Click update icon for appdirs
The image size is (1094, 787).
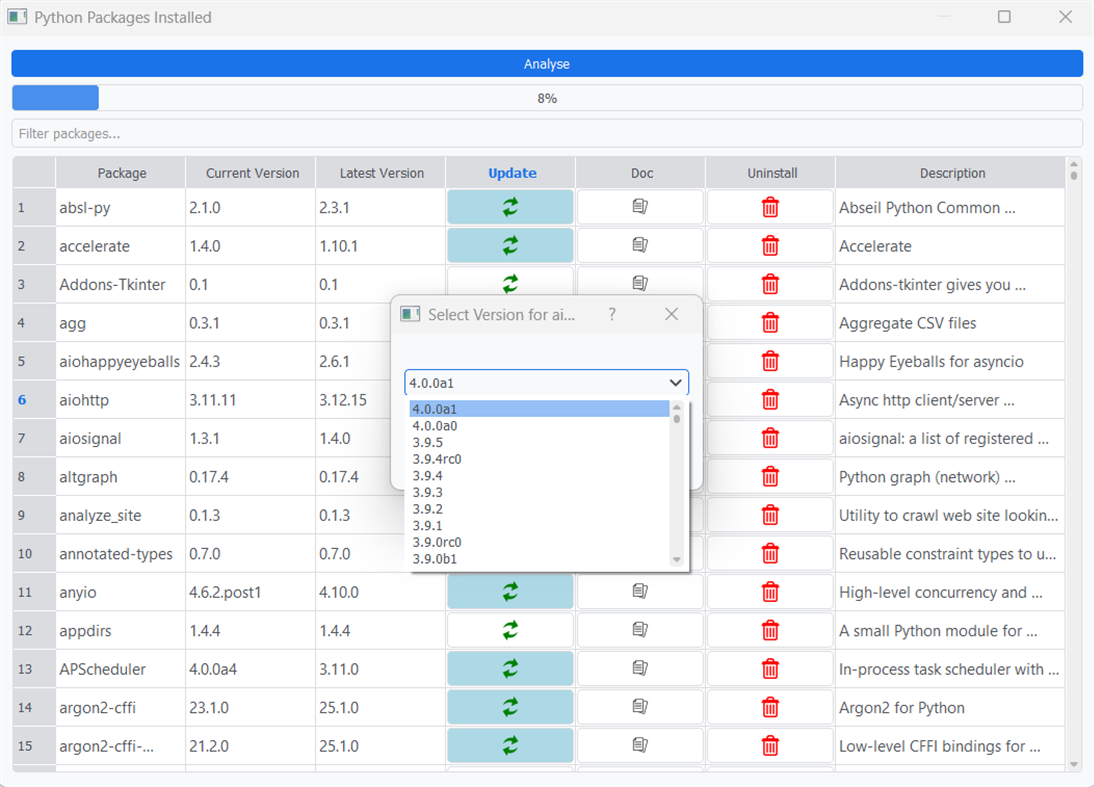point(510,630)
